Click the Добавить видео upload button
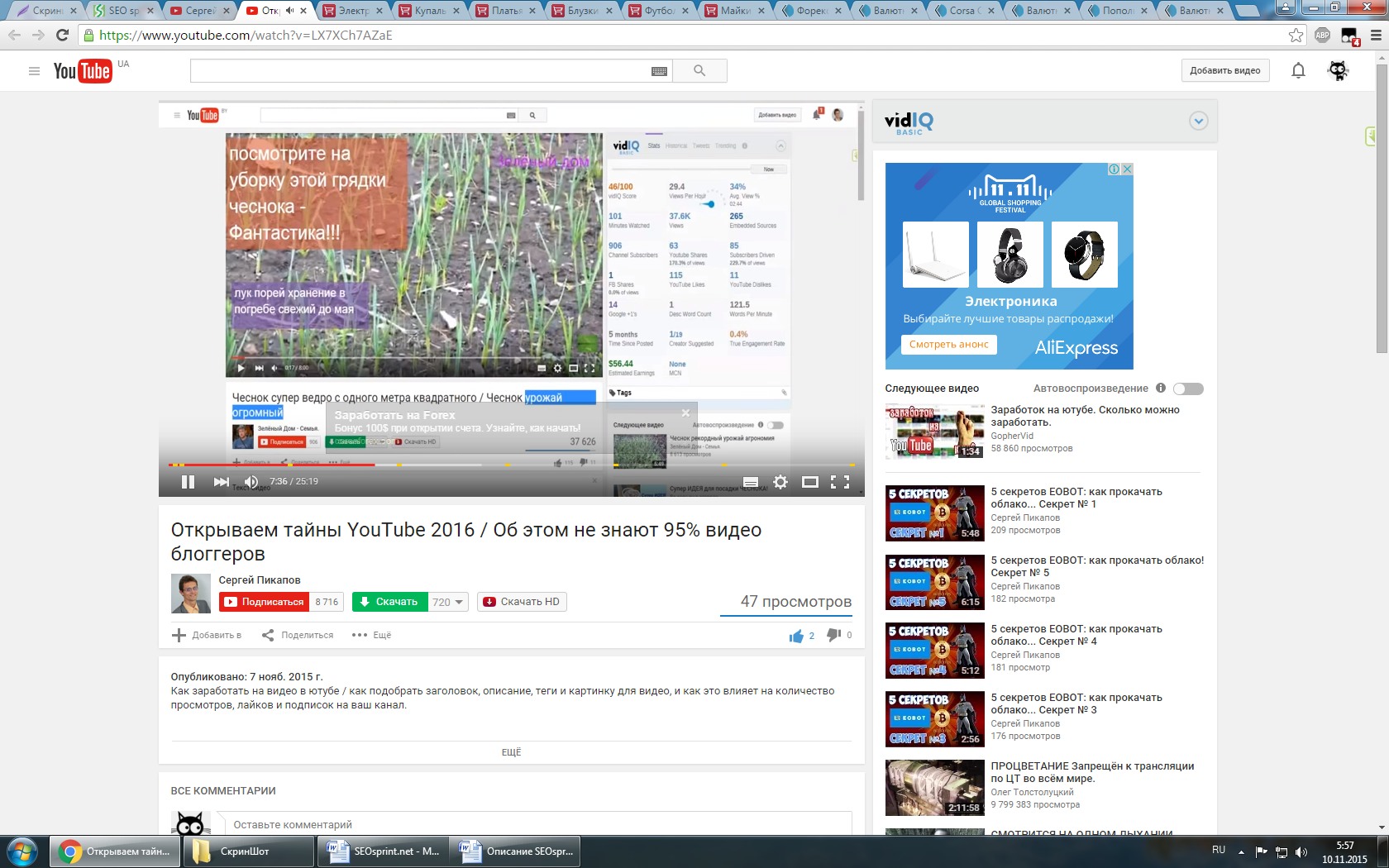This screenshot has width=1389, height=868. 1224,71
